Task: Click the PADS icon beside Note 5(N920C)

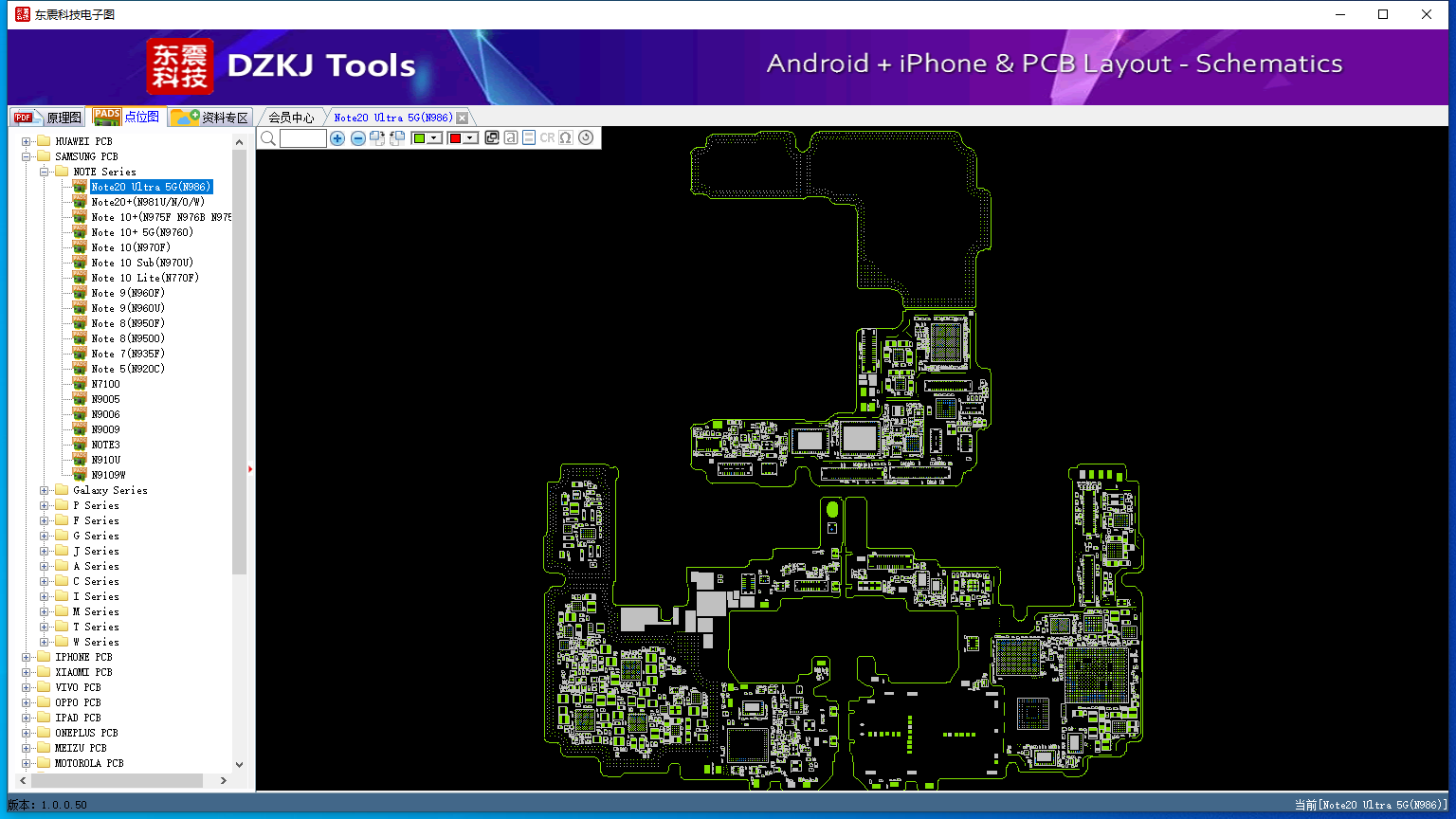Action: tap(80, 369)
